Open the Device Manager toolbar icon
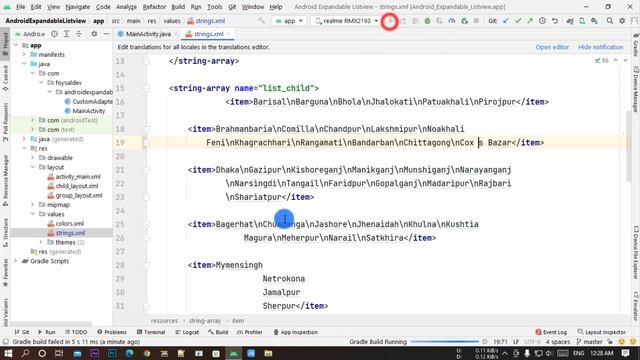This screenshot has height=360, width=640. click(x=582, y=21)
